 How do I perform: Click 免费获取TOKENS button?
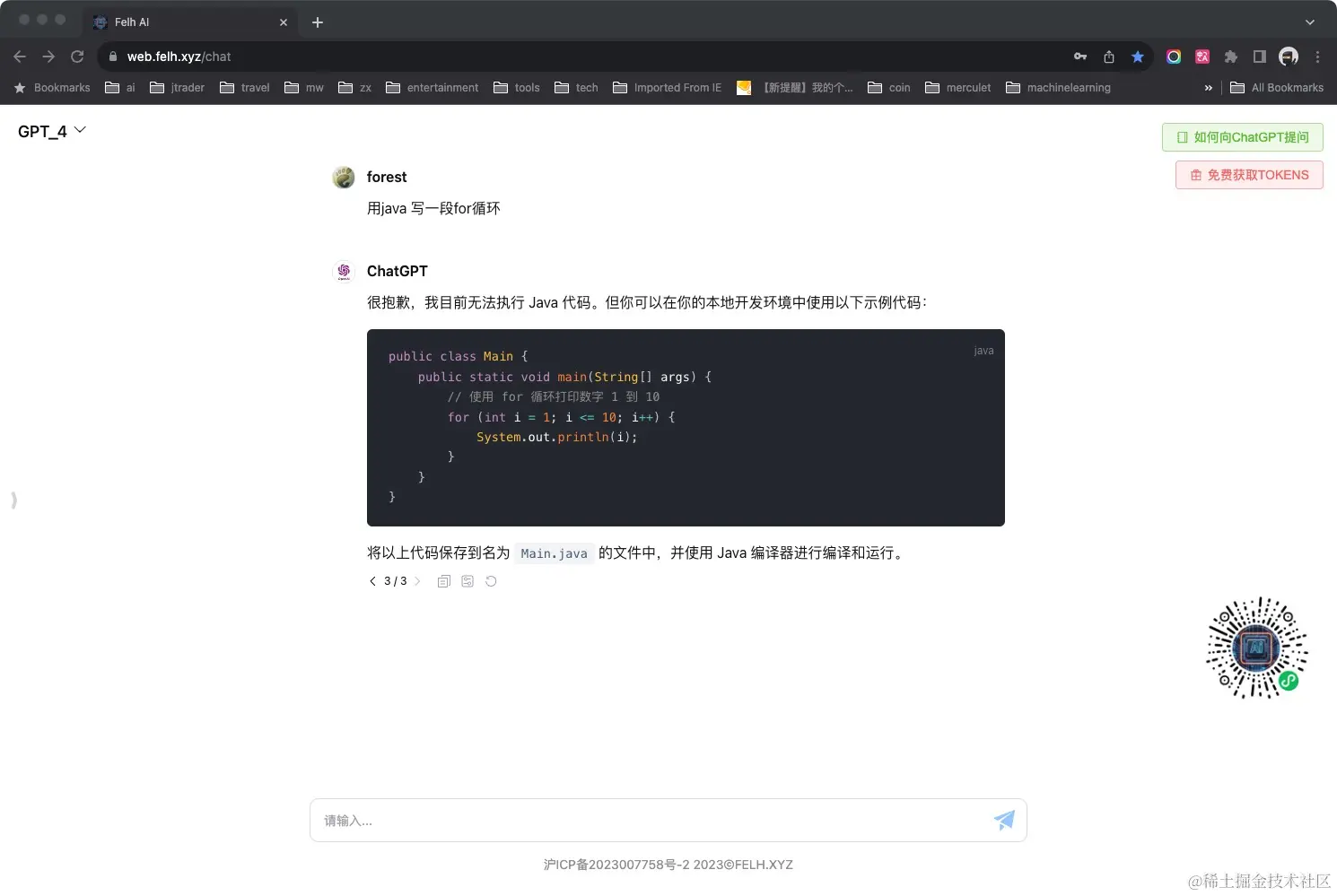click(x=1249, y=175)
